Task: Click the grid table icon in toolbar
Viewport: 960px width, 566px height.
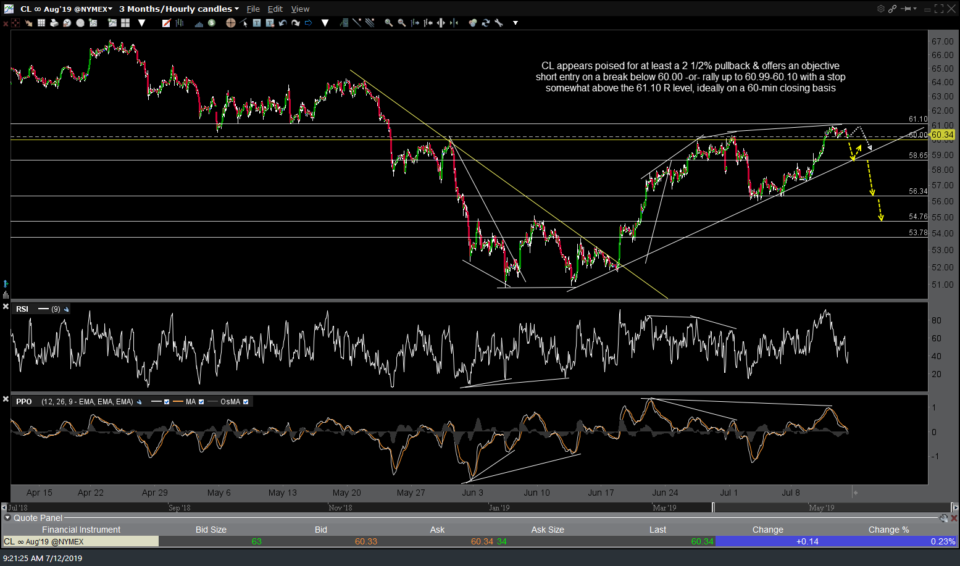Action: (41, 23)
